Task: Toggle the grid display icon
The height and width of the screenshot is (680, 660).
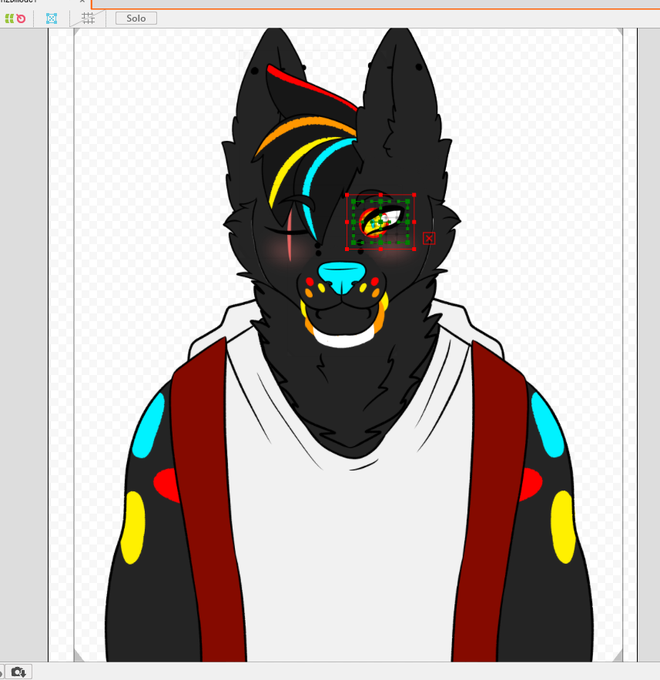Action: click(88, 18)
